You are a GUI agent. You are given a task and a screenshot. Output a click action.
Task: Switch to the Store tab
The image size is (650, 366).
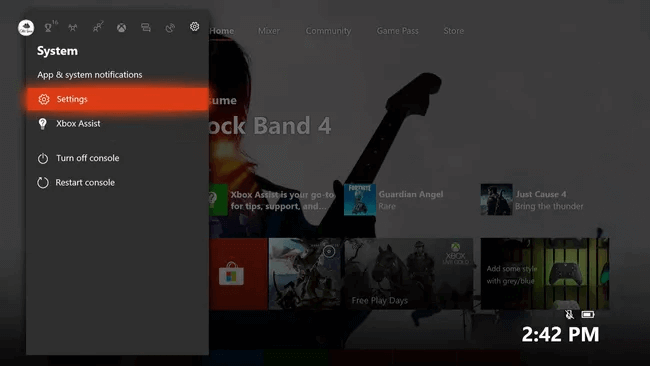click(x=454, y=31)
